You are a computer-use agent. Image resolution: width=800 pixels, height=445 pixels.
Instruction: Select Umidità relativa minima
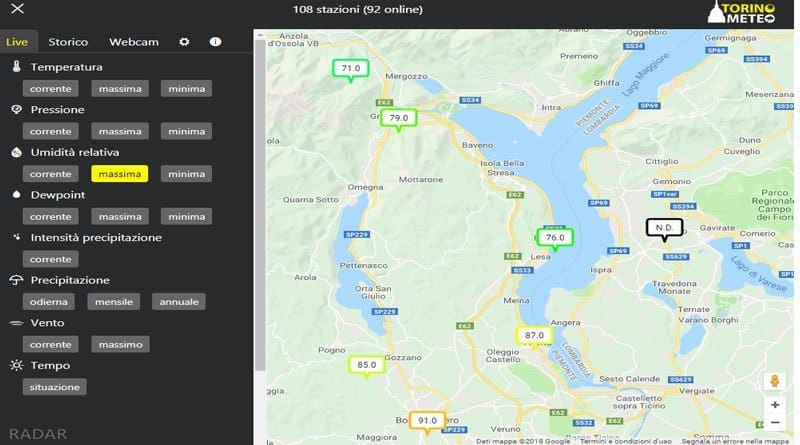tap(187, 174)
